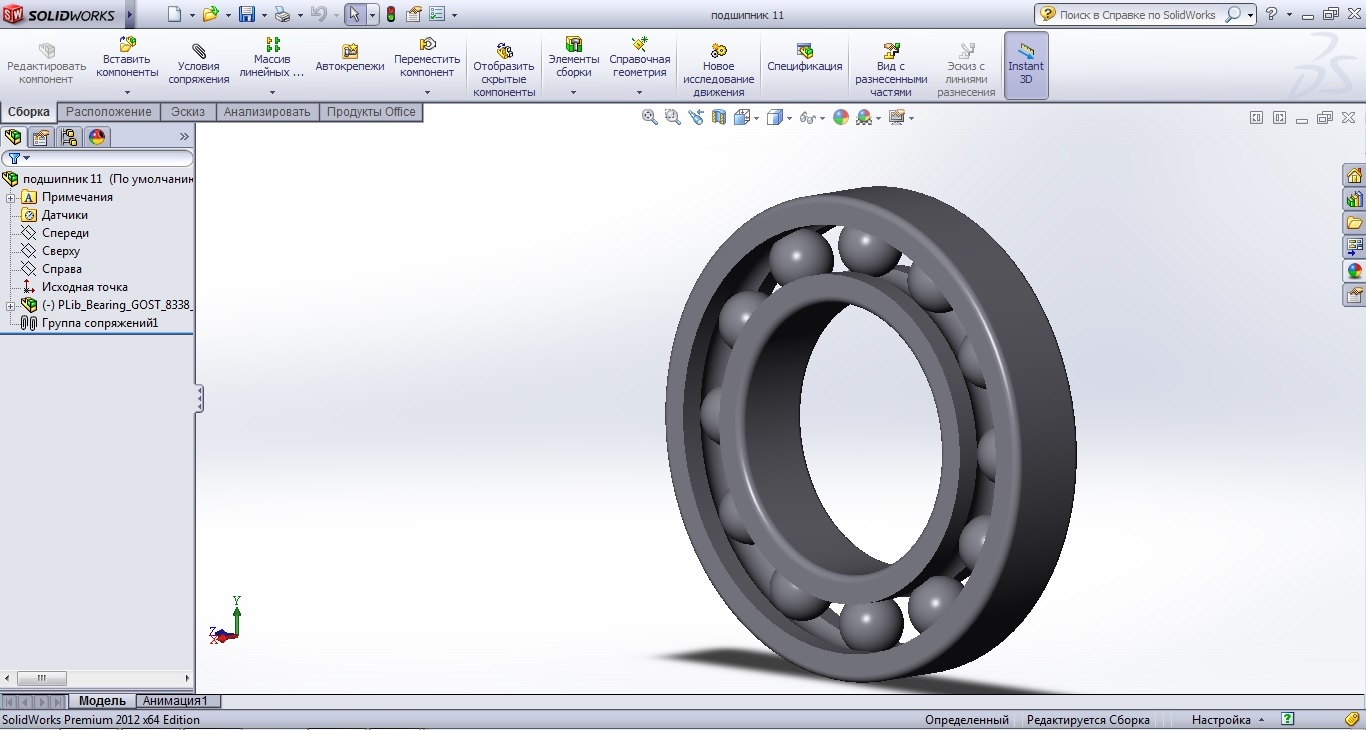Image resolution: width=1366 pixels, height=730 pixels.
Task: Click Отобразить скрытые компоненты
Action: coord(504,70)
